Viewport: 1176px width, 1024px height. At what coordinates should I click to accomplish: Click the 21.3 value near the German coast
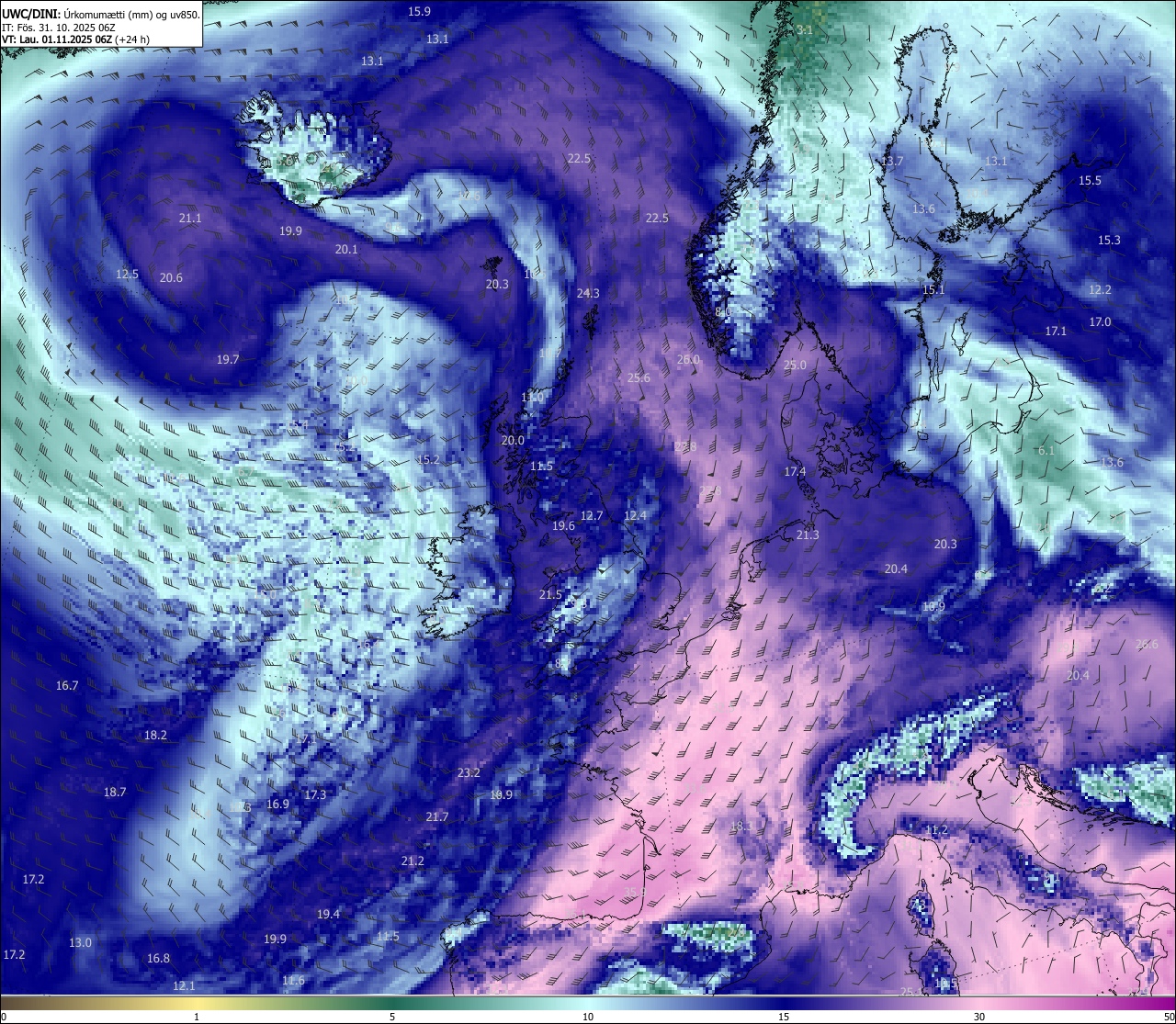tap(808, 535)
